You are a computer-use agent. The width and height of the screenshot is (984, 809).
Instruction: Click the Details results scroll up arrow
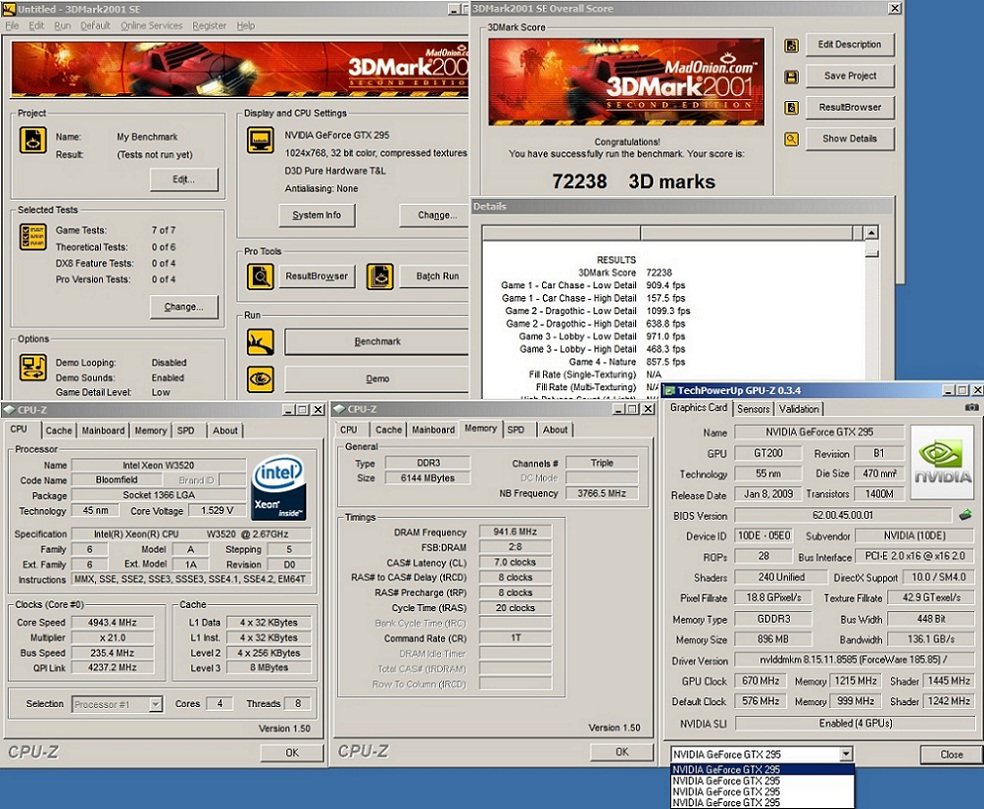[x=871, y=233]
